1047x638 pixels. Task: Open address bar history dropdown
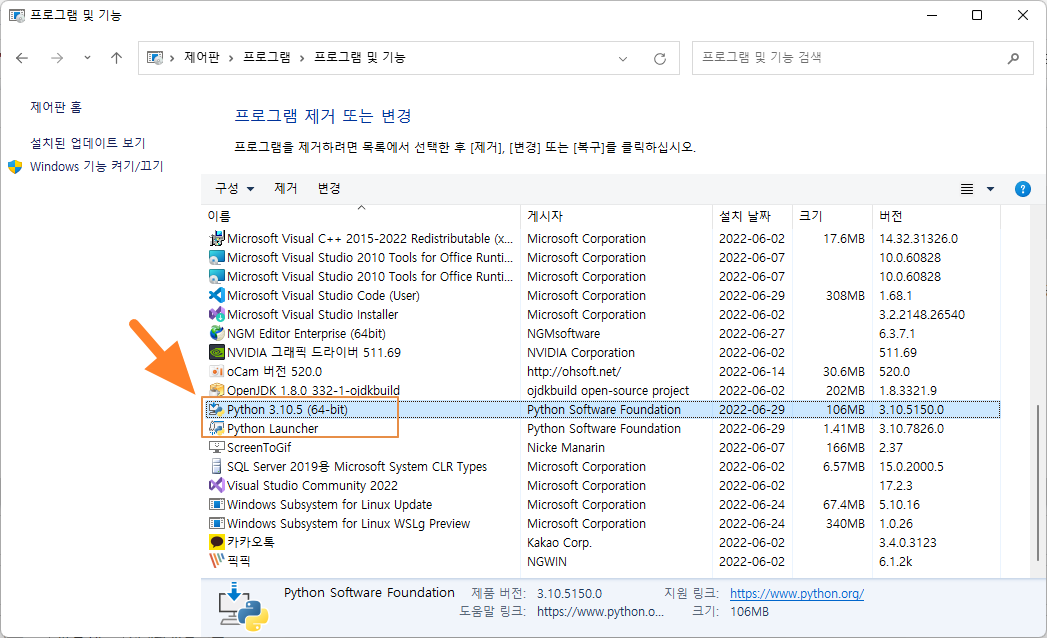point(623,59)
